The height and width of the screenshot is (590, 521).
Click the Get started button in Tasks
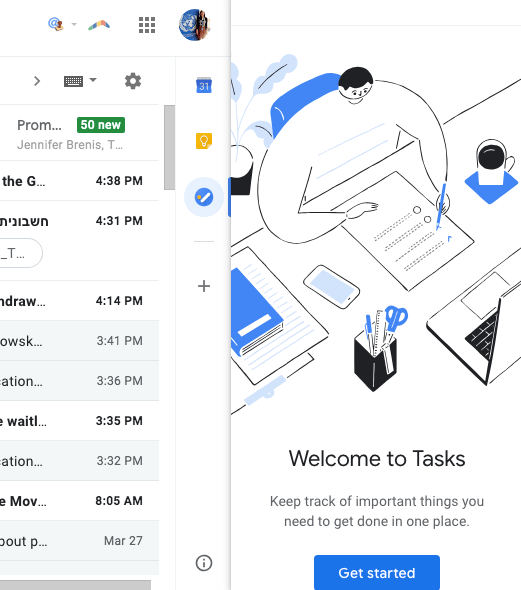pyautogui.click(x=377, y=572)
